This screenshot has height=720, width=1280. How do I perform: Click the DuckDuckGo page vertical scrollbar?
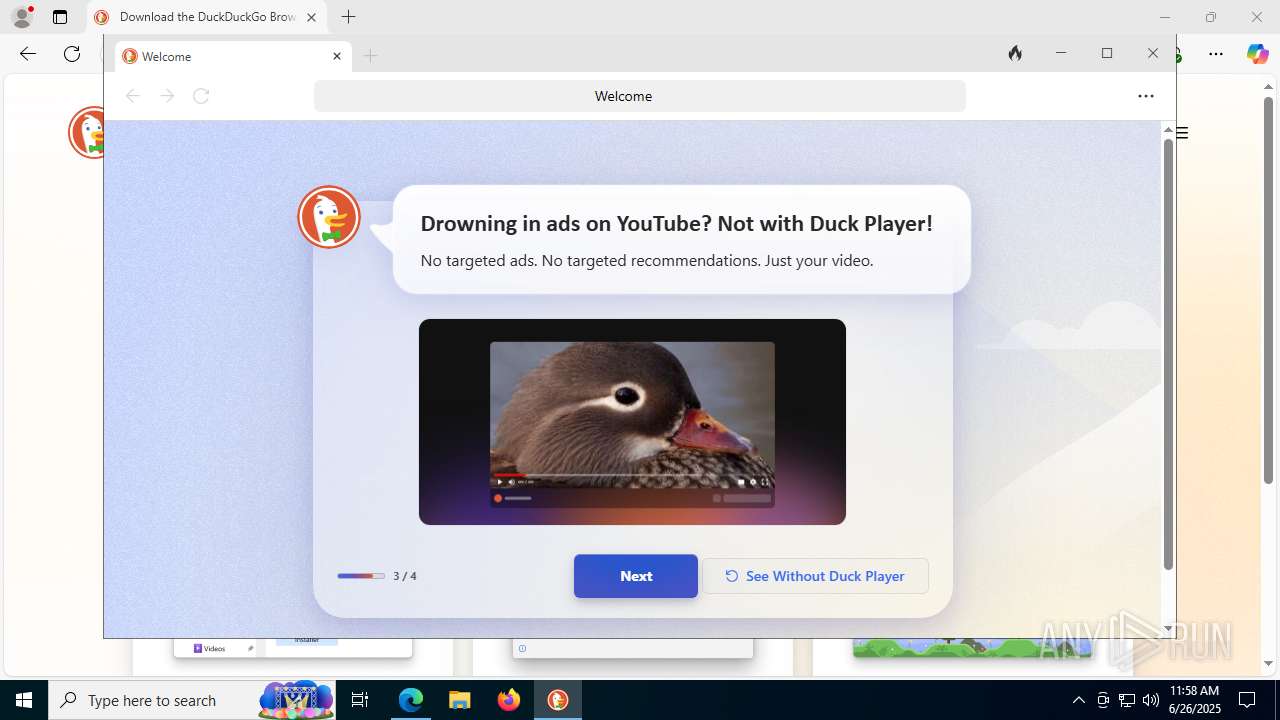1168,355
